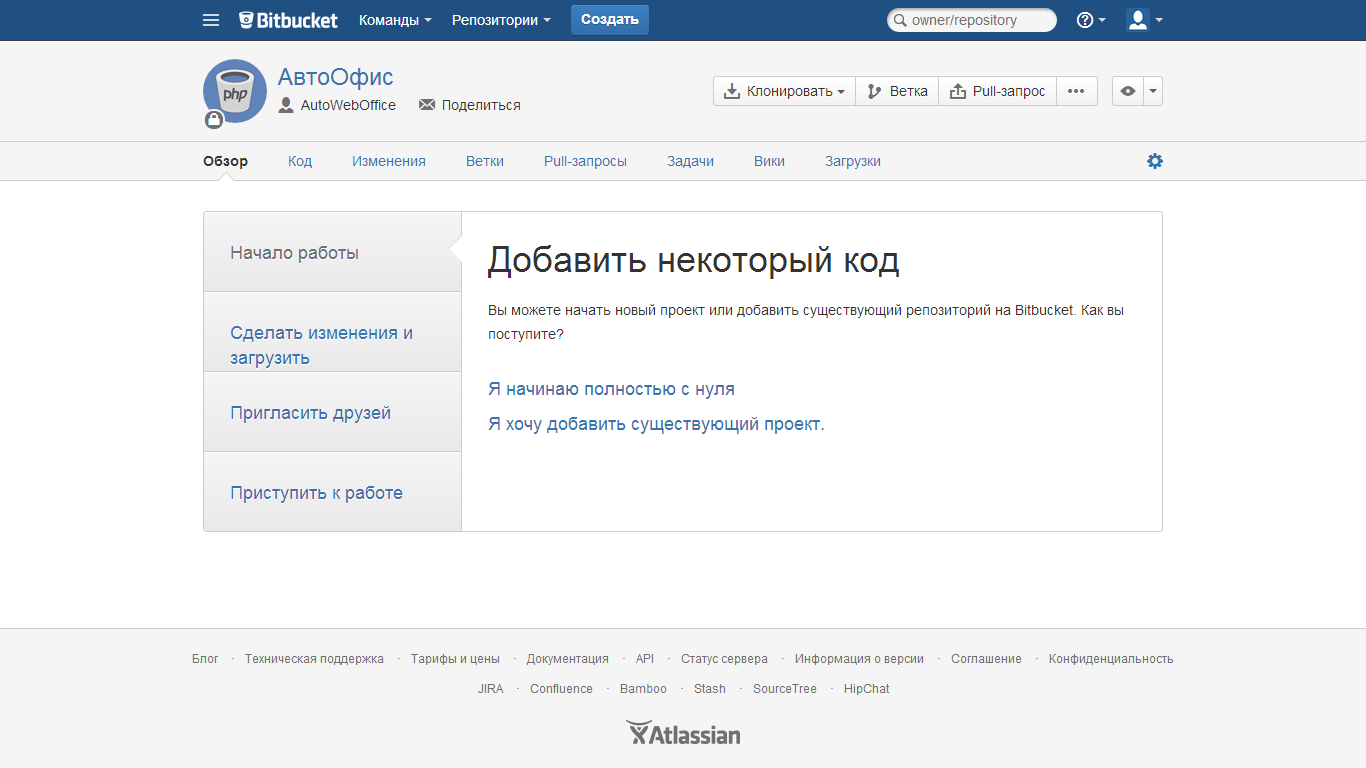The width and height of the screenshot is (1366, 768).
Task: Click Я хочу добавить существующий проект
Action: pos(656,424)
